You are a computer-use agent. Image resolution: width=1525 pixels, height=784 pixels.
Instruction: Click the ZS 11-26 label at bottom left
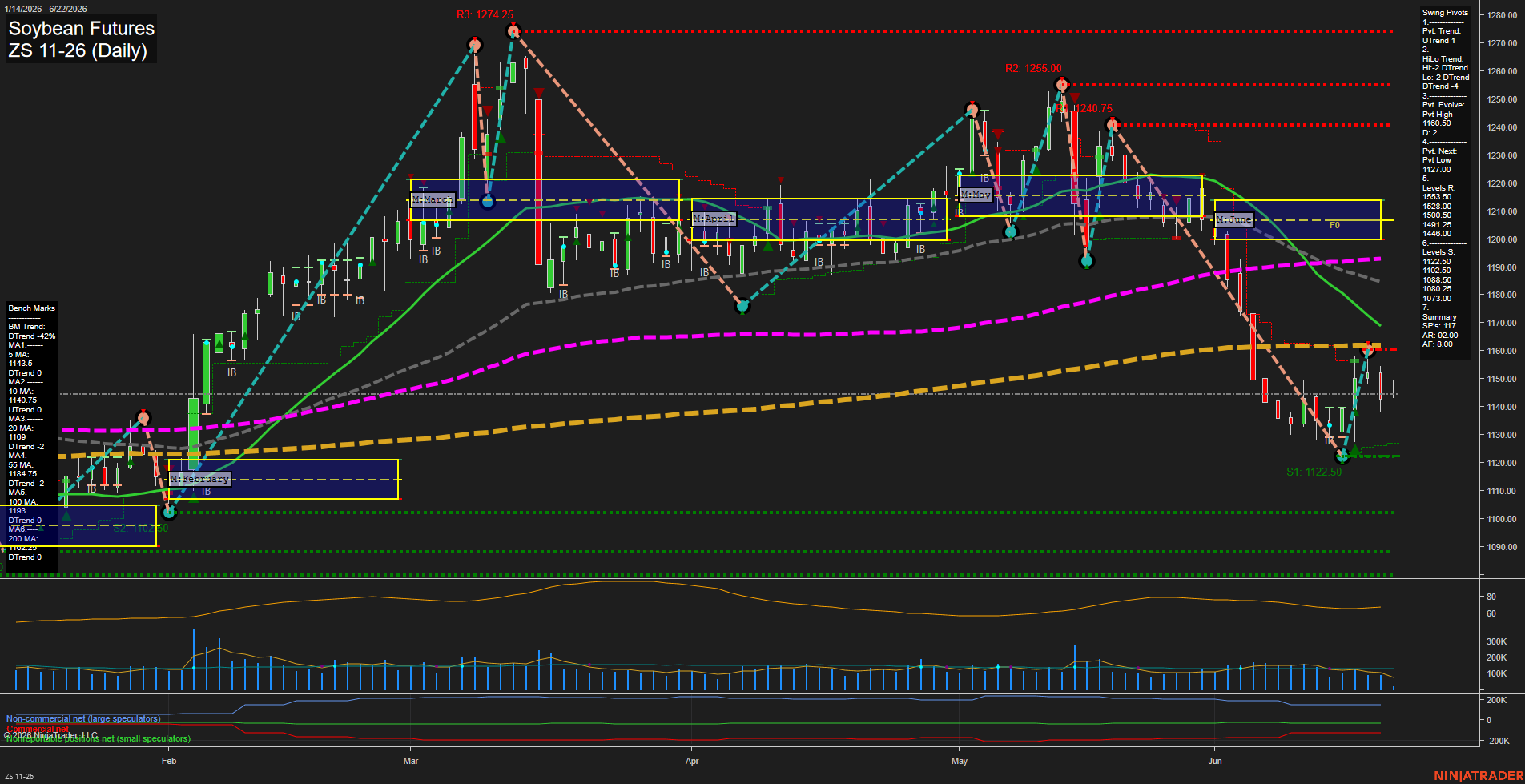coord(19,777)
